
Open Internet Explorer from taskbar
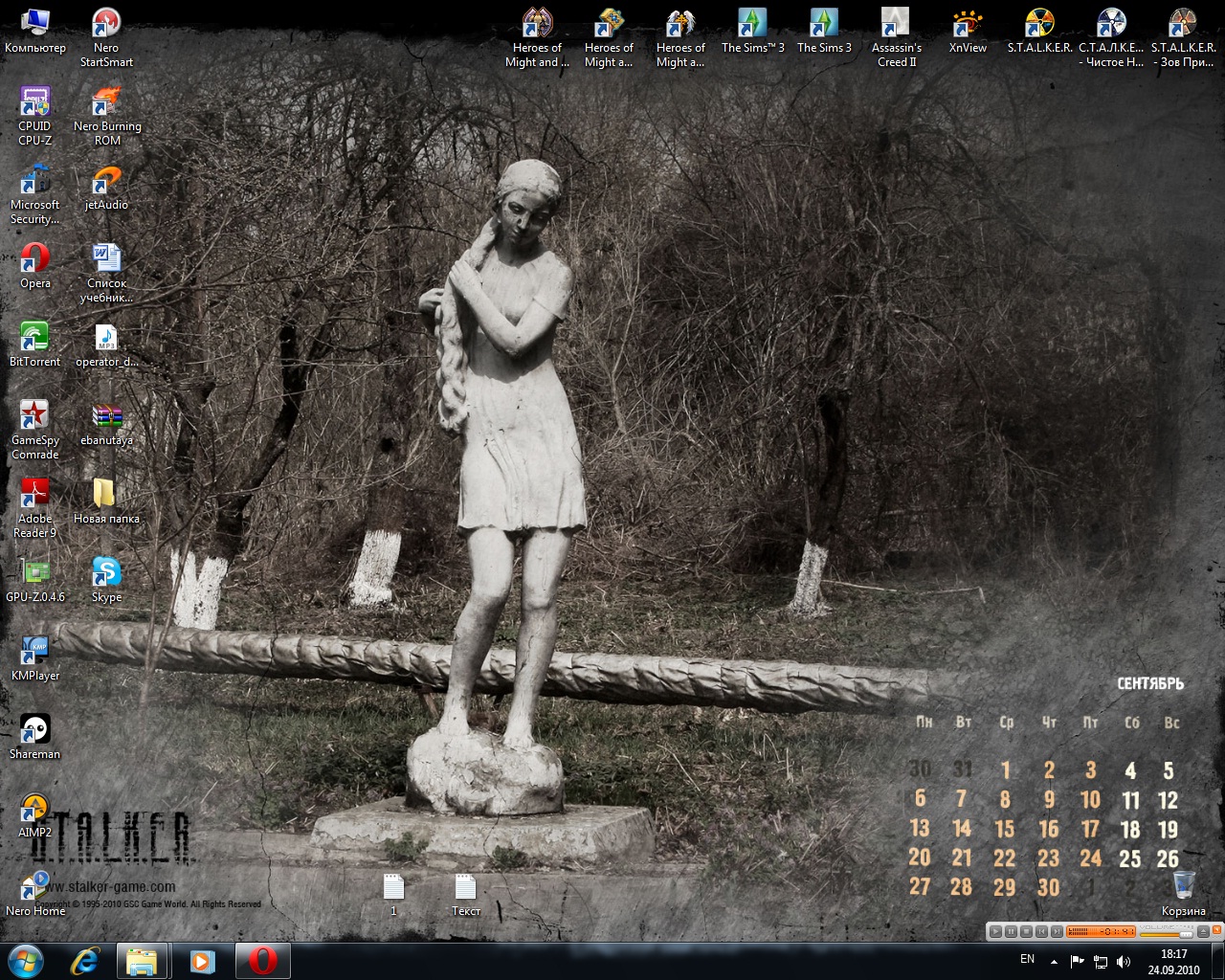coord(85,961)
